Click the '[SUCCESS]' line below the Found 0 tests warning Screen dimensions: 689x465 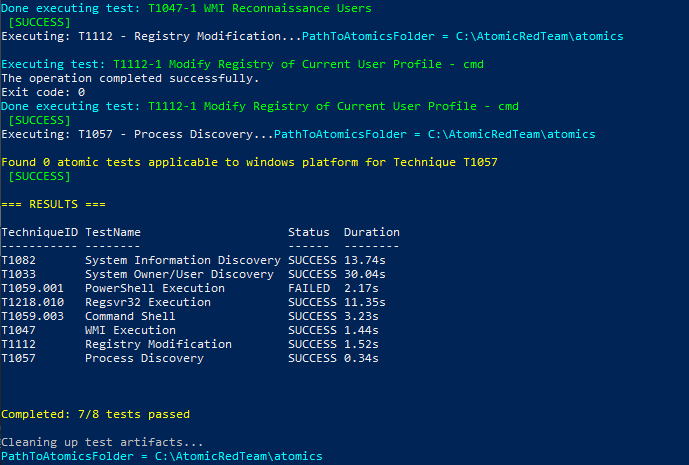40,176
